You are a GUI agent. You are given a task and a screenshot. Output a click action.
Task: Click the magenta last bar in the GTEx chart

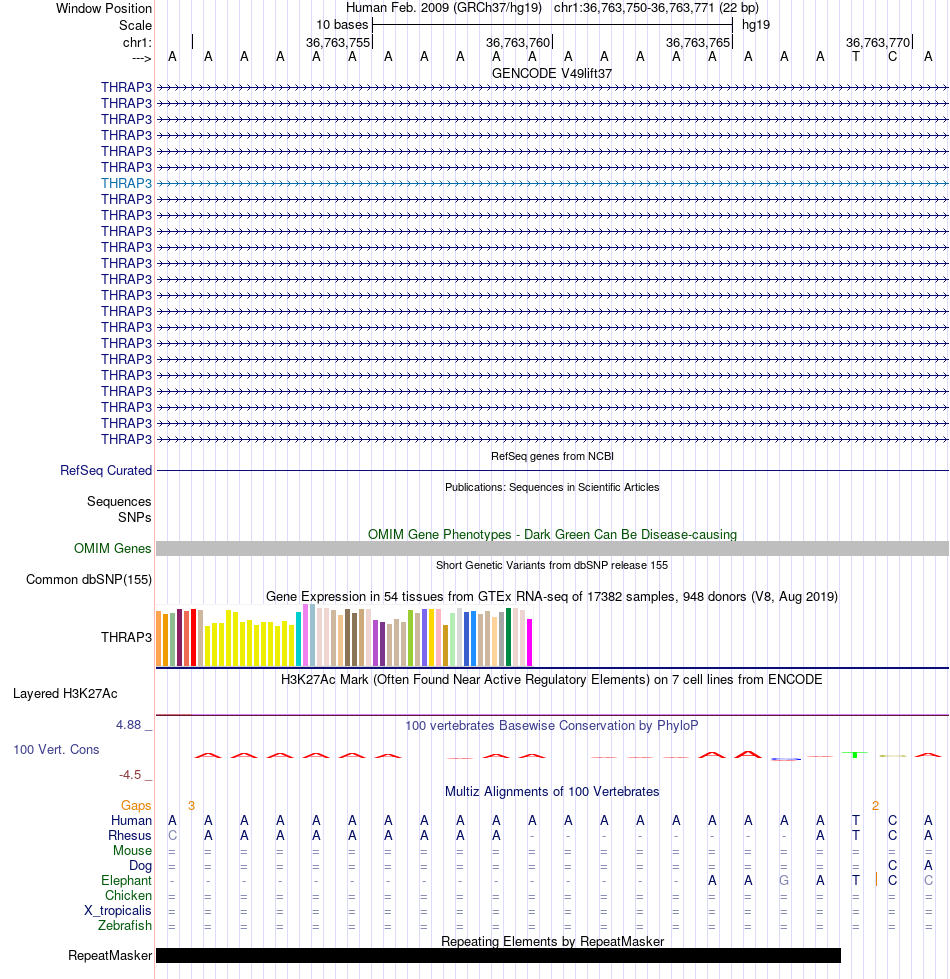(530, 642)
